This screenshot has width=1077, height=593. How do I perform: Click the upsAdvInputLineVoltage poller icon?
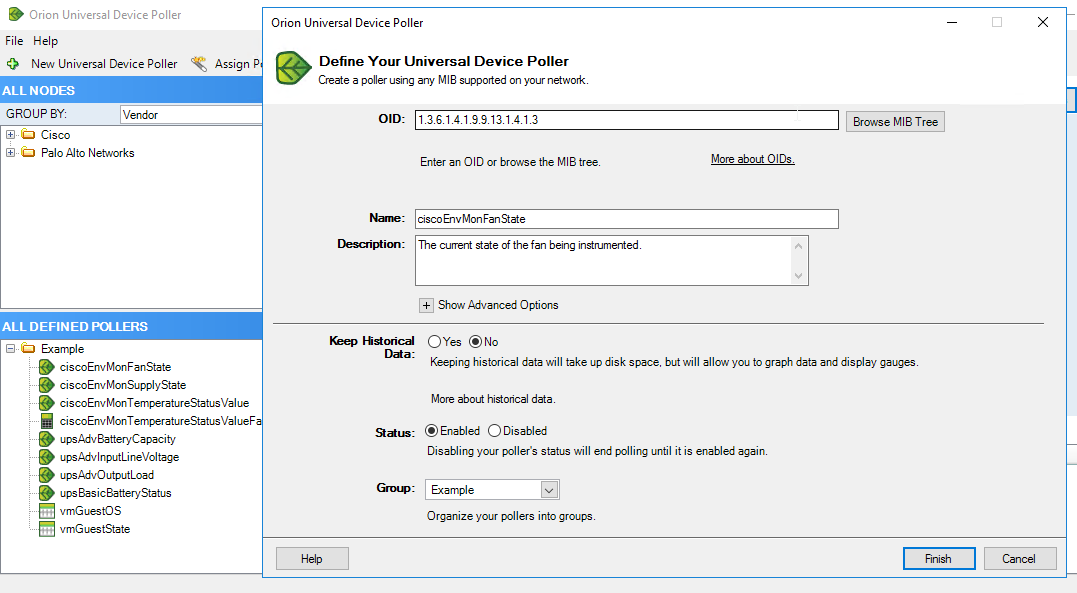[47, 457]
